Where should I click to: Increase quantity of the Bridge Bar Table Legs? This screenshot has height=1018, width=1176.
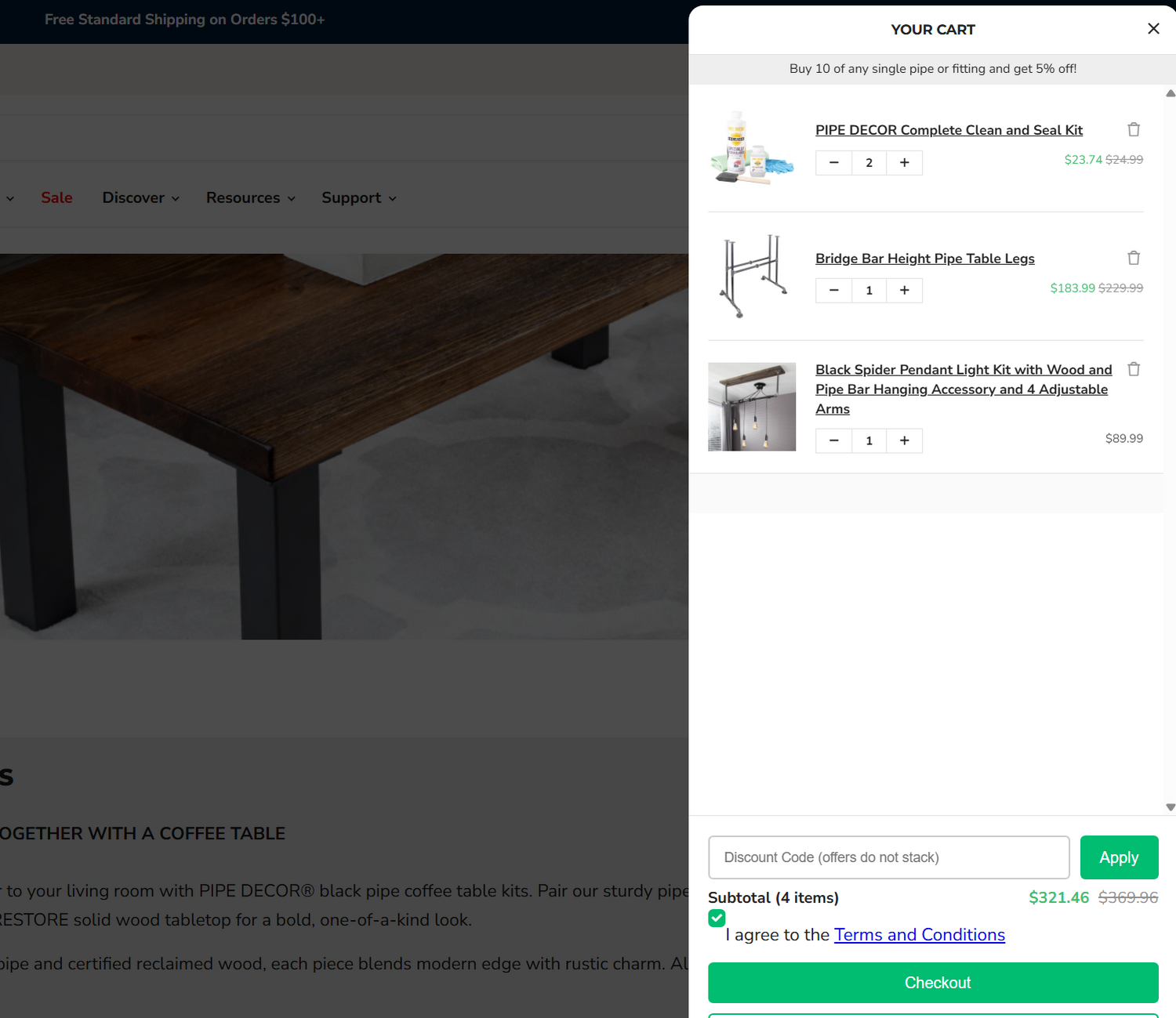(x=904, y=290)
